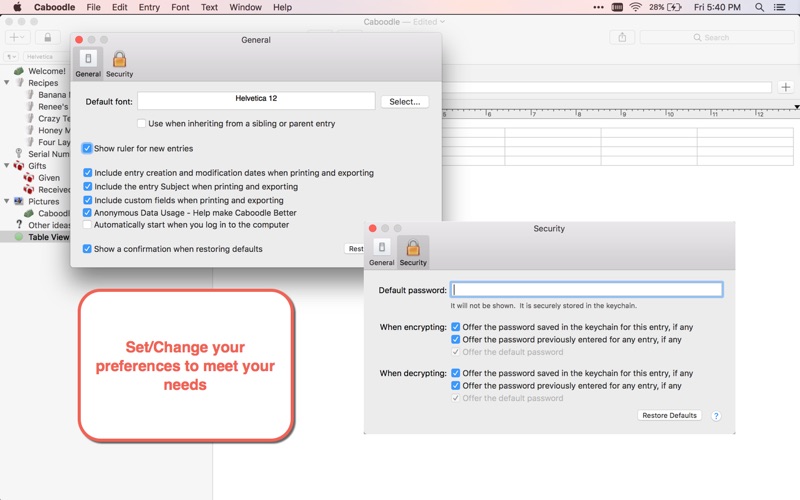Open the Window menu
The image size is (800, 500).
[x=245, y=7]
